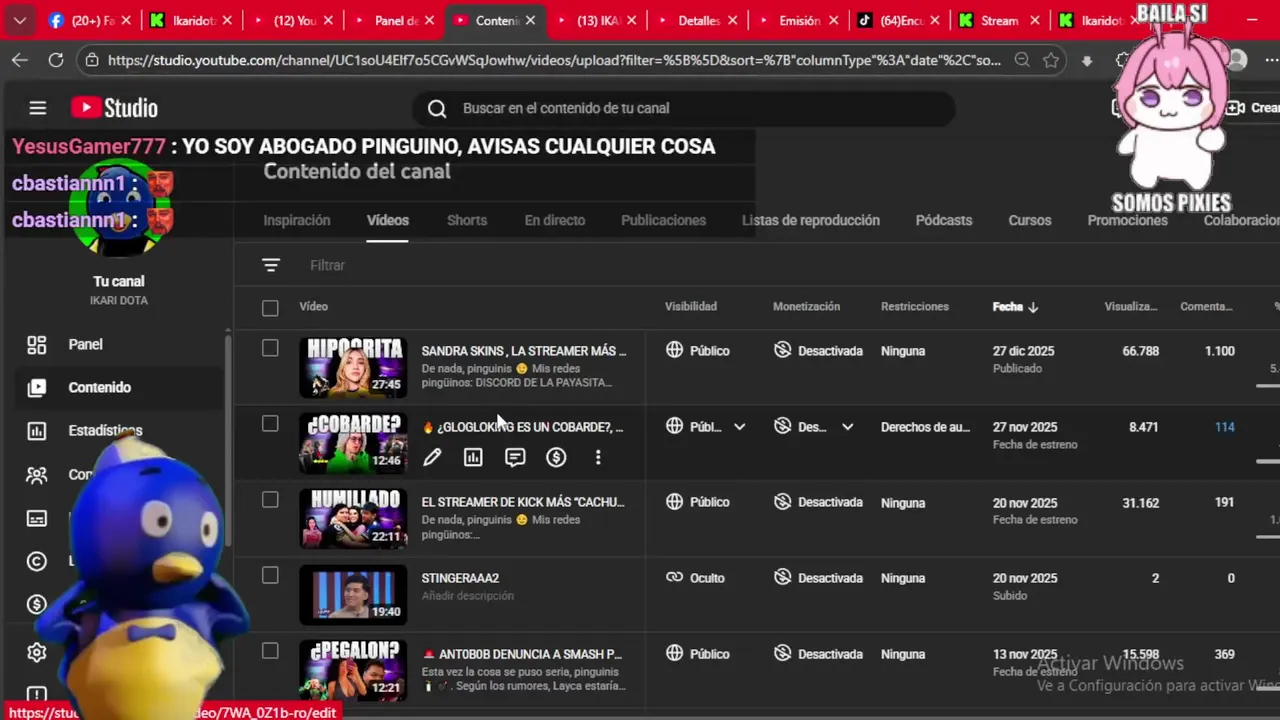The height and width of the screenshot is (720, 1280).
Task: Open the Listas de reproducción tab
Action: click(x=811, y=220)
